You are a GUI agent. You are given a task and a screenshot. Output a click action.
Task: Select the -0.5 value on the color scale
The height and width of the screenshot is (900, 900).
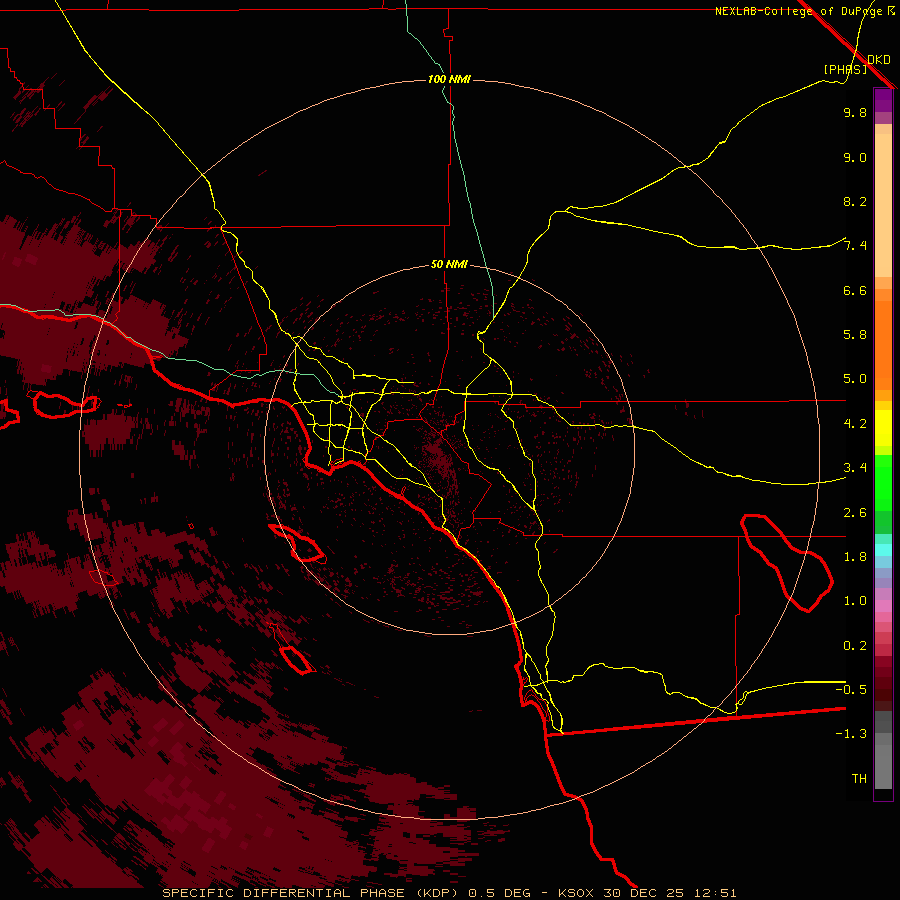click(x=851, y=689)
